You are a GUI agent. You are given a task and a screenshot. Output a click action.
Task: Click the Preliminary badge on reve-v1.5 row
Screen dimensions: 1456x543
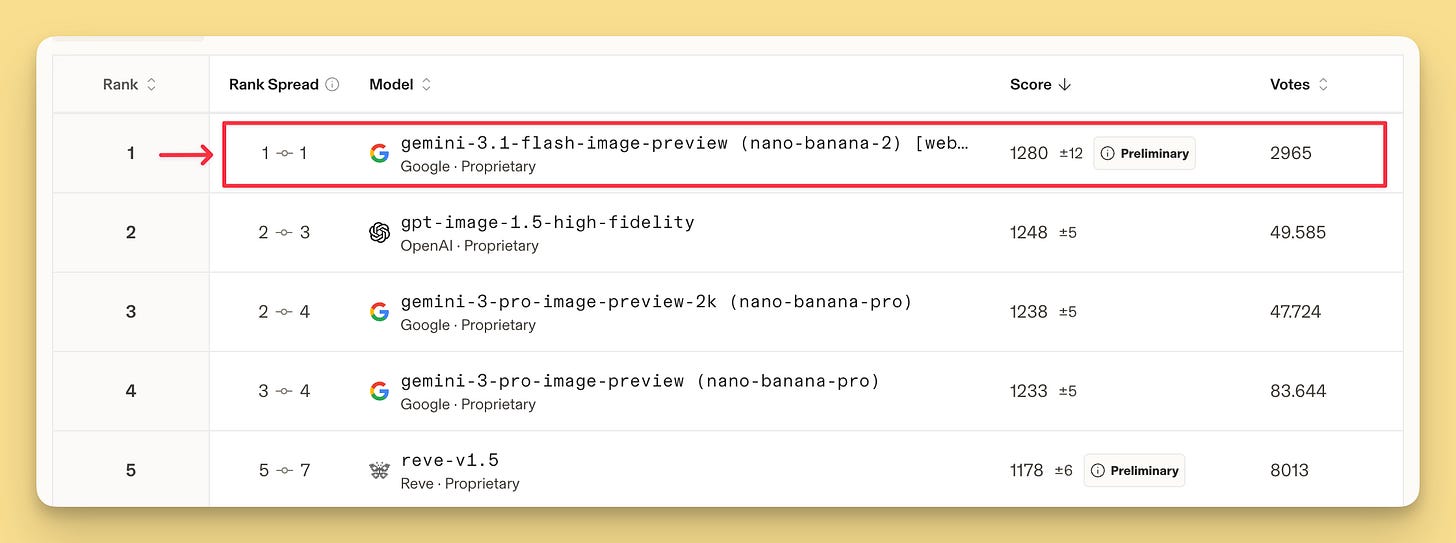[1134, 471]
